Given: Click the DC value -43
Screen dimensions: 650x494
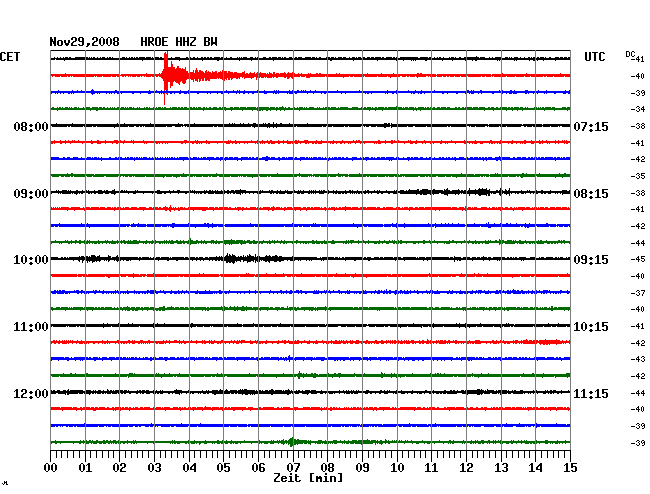Looking at the screenshot, I should (x=638, y=359).
